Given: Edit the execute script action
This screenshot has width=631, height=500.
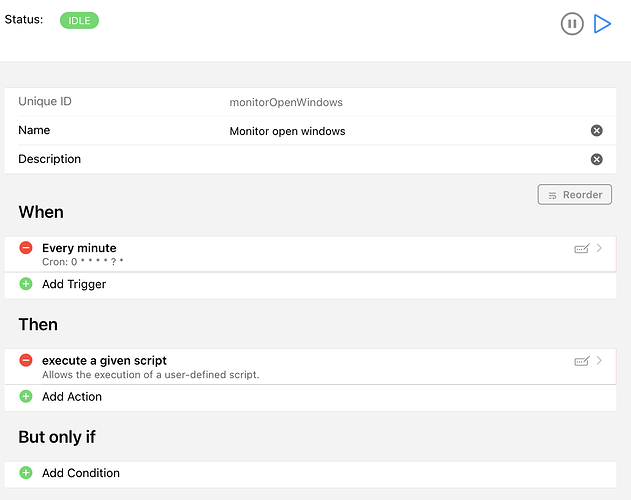Looking at the screenshot, I should [581, 361].
